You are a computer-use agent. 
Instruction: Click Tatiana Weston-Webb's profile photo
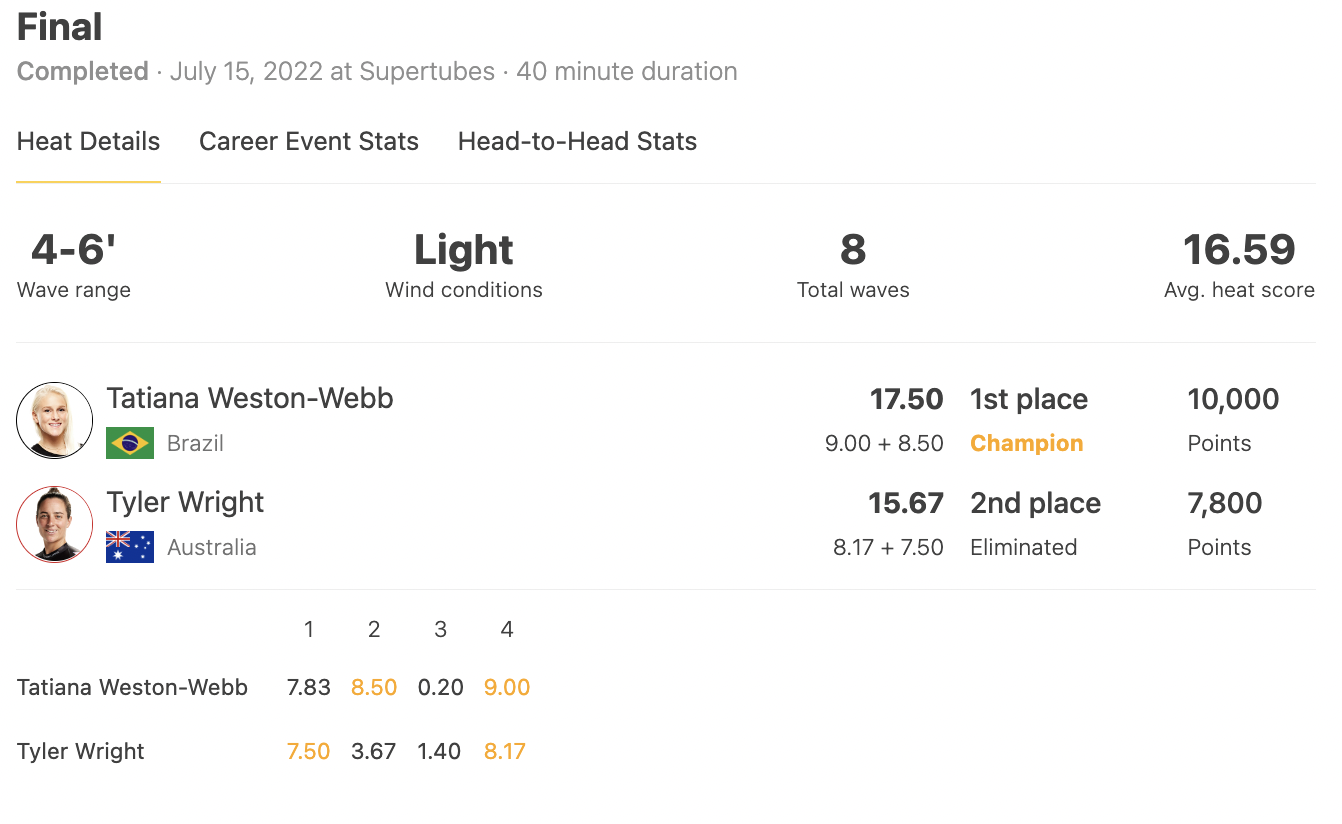[55, 420]
